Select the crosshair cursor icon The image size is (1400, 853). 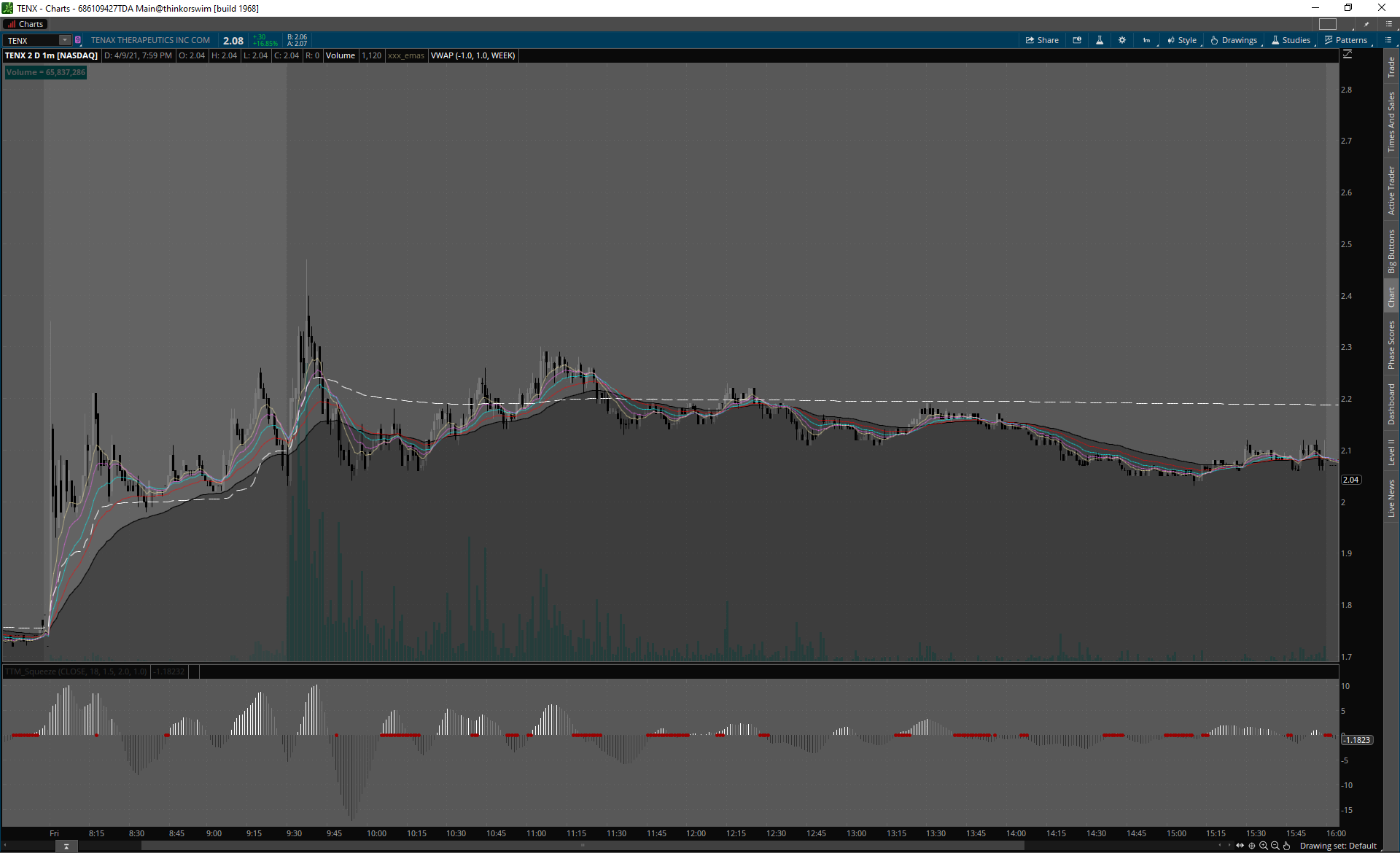click(x=1252, y=846)
